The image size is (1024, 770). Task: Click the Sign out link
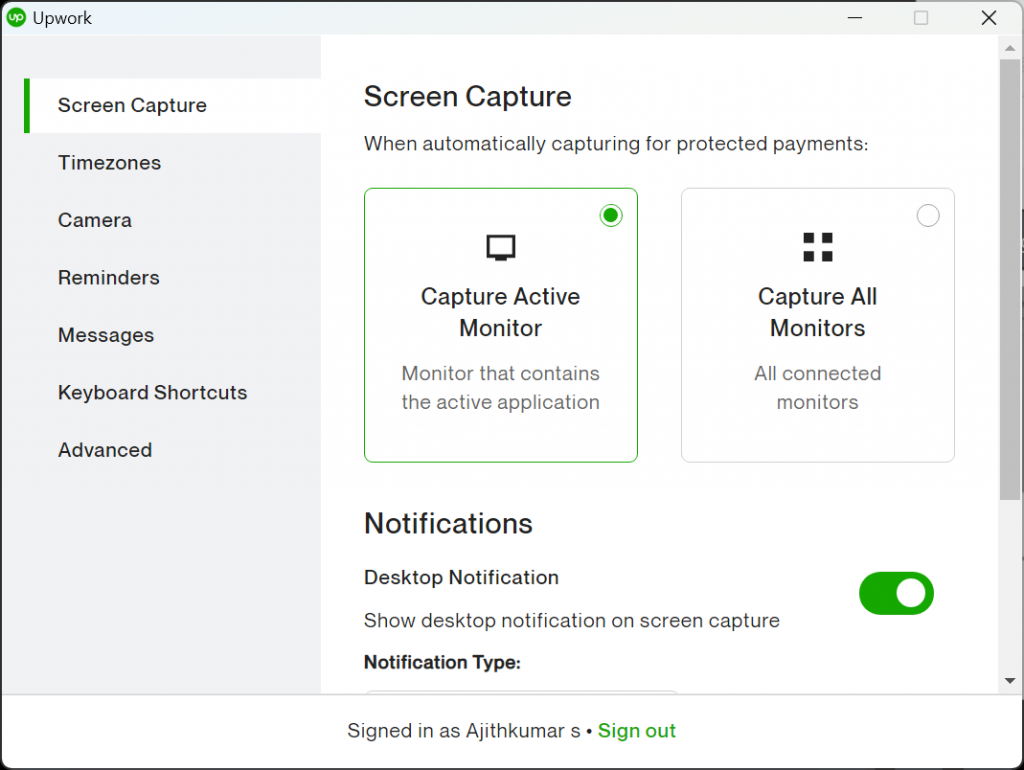637,731
